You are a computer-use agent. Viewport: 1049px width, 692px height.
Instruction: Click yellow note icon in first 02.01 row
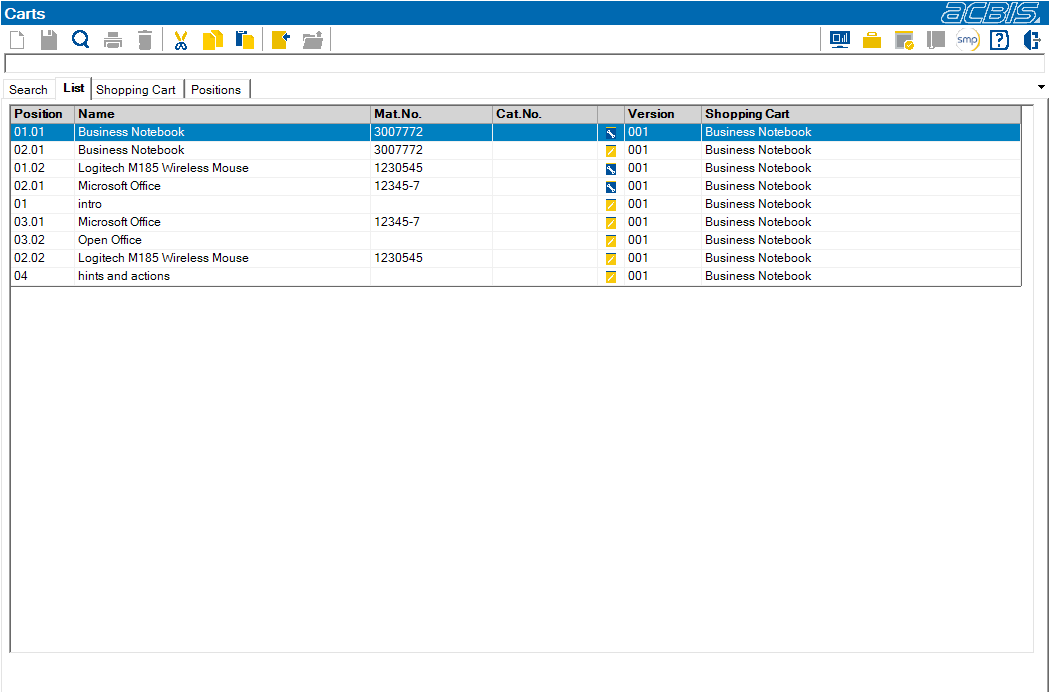tap(611, 151)
